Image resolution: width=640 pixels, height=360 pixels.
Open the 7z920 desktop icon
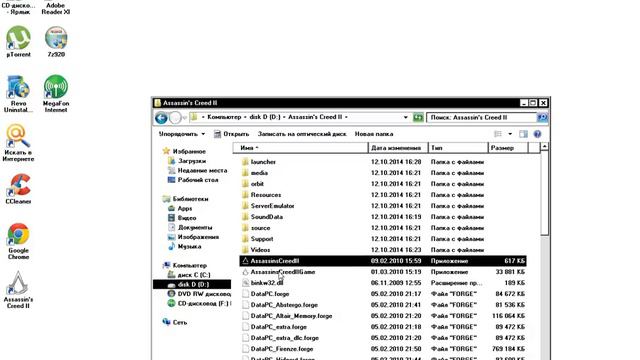pyautogui.click(x=56, y=41)
